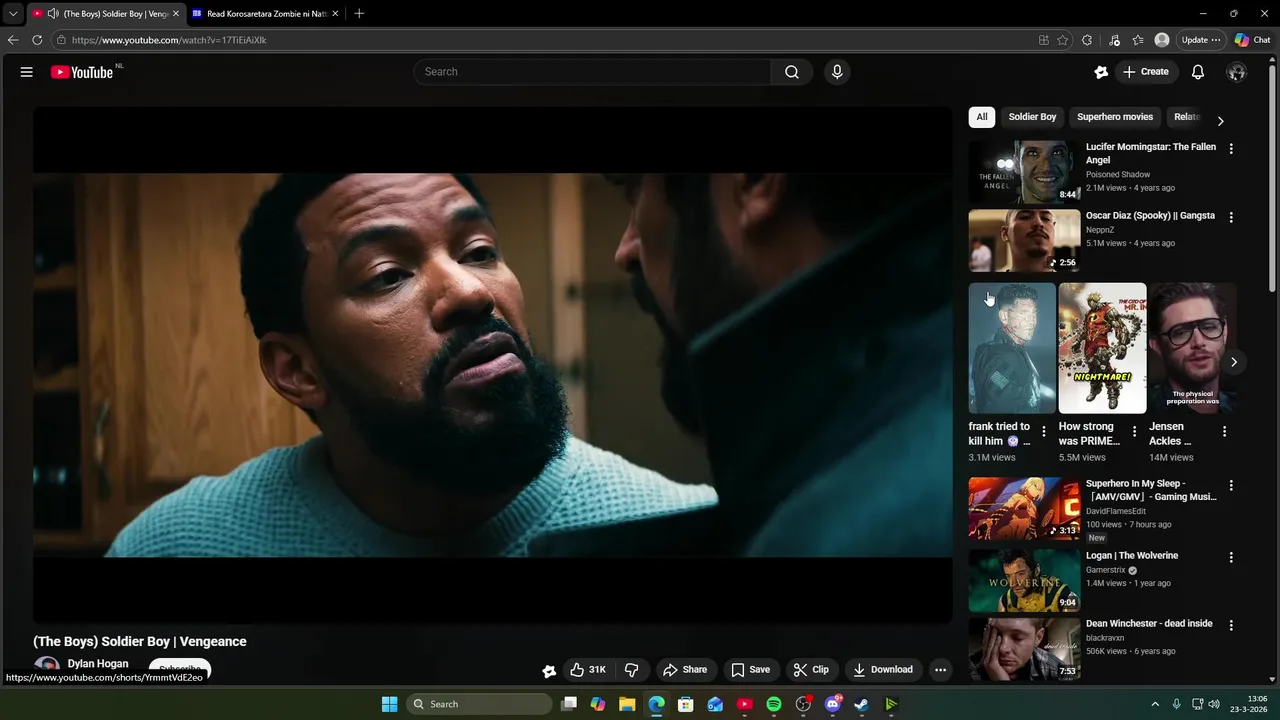
Task: Click the Windows taskbar Search box
Action: [480, 704]
